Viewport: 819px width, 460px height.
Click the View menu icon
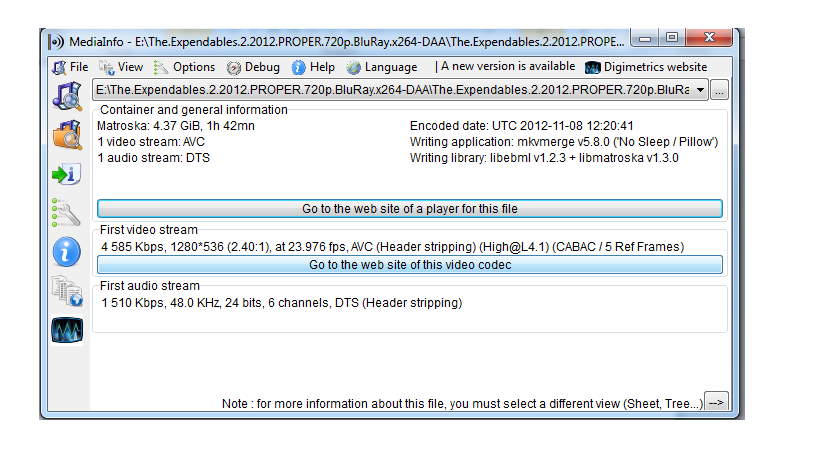107,68
